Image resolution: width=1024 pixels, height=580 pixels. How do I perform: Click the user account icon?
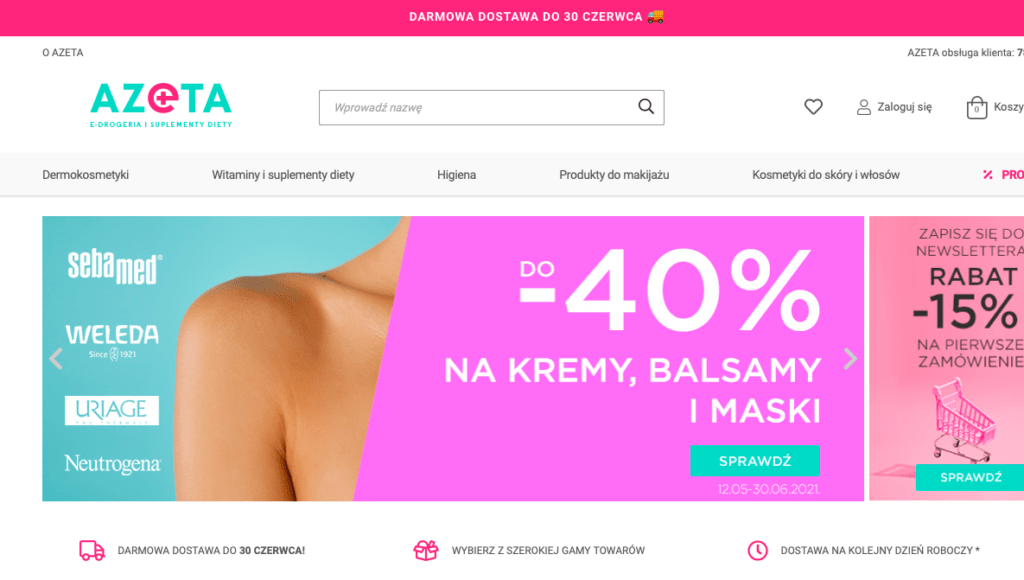coord(863,107)
